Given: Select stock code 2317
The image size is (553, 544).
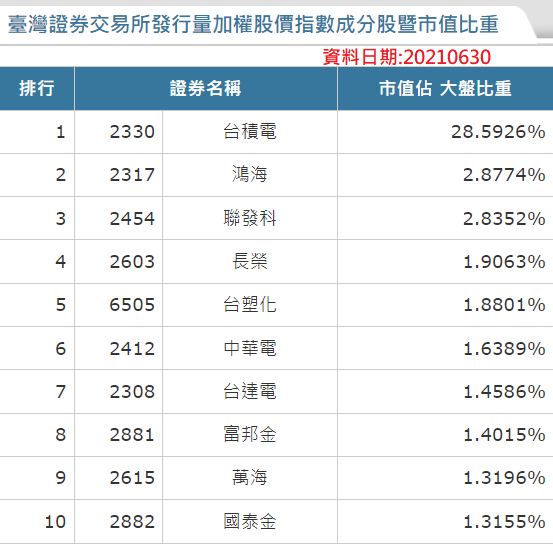Looking at the screenshot, I should 132,175.
